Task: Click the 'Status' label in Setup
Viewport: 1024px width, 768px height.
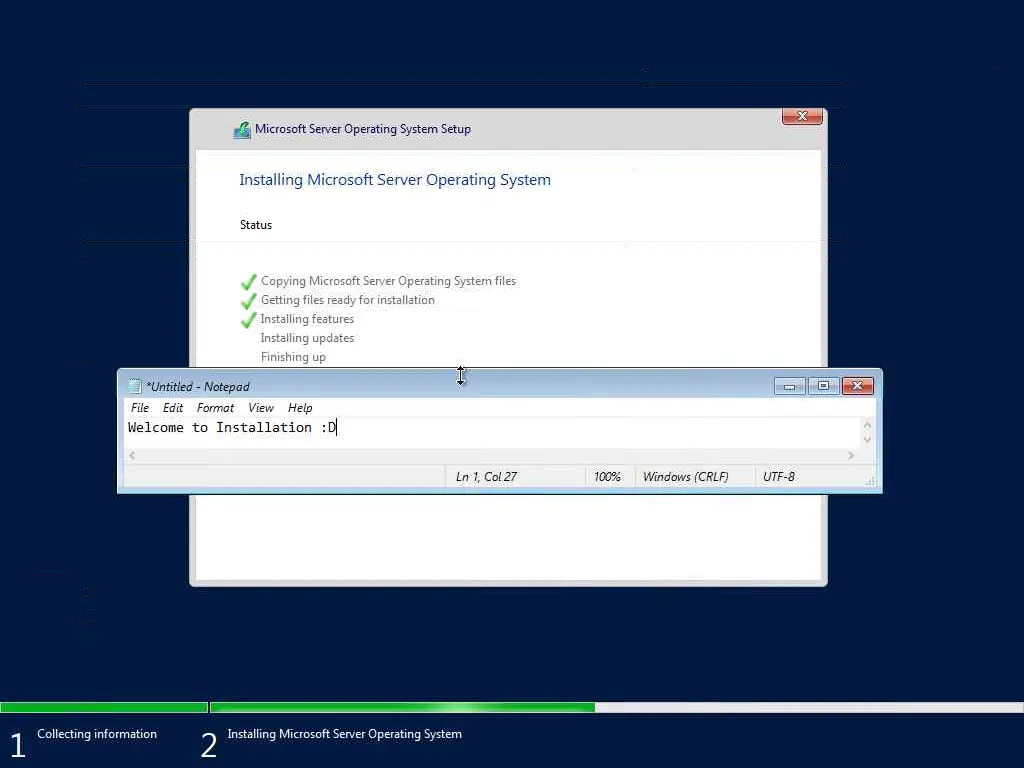Action: [255, 225]
